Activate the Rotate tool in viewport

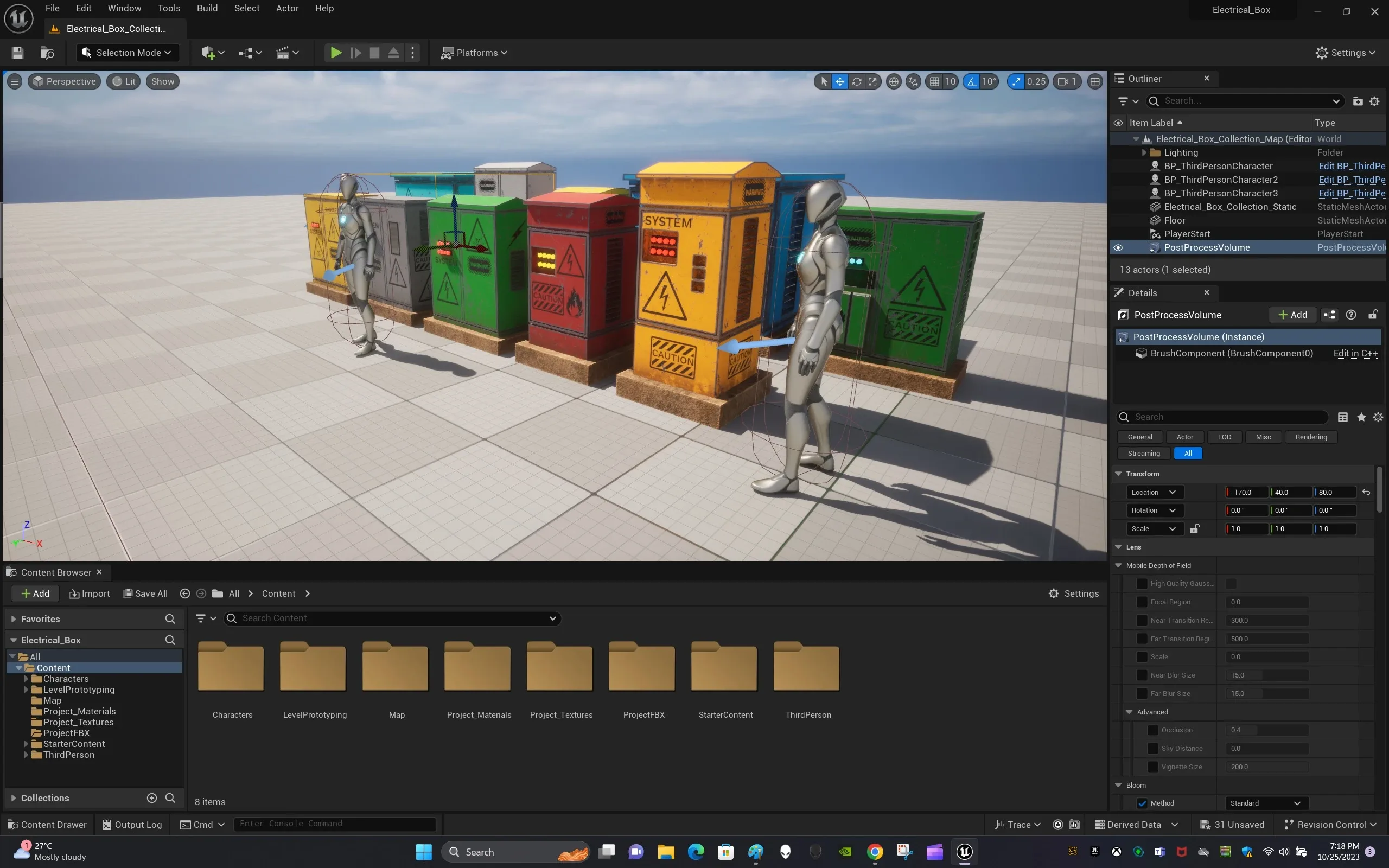tap(856, 81)
